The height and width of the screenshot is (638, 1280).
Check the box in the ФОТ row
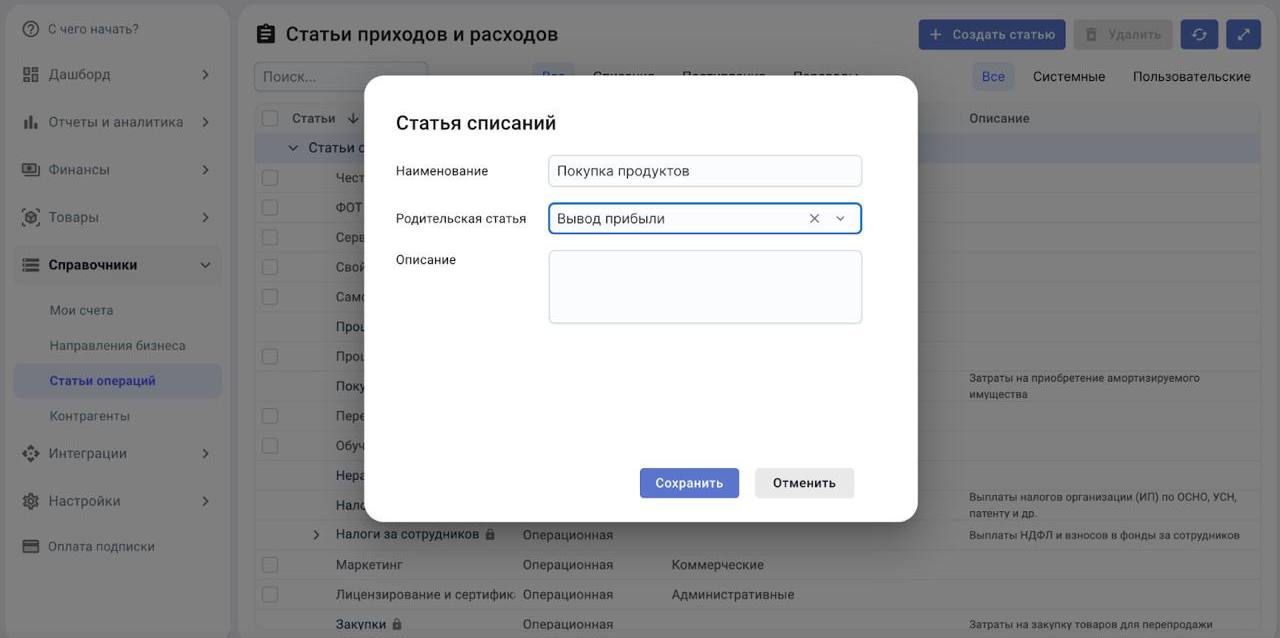(x=270, y=208)
